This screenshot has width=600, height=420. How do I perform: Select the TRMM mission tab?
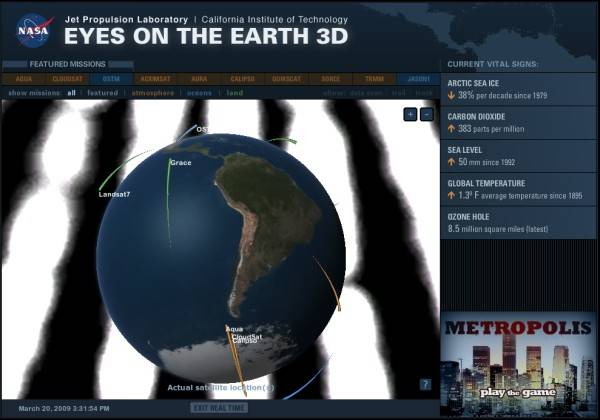pyautogui.click(x=374, y=79)
